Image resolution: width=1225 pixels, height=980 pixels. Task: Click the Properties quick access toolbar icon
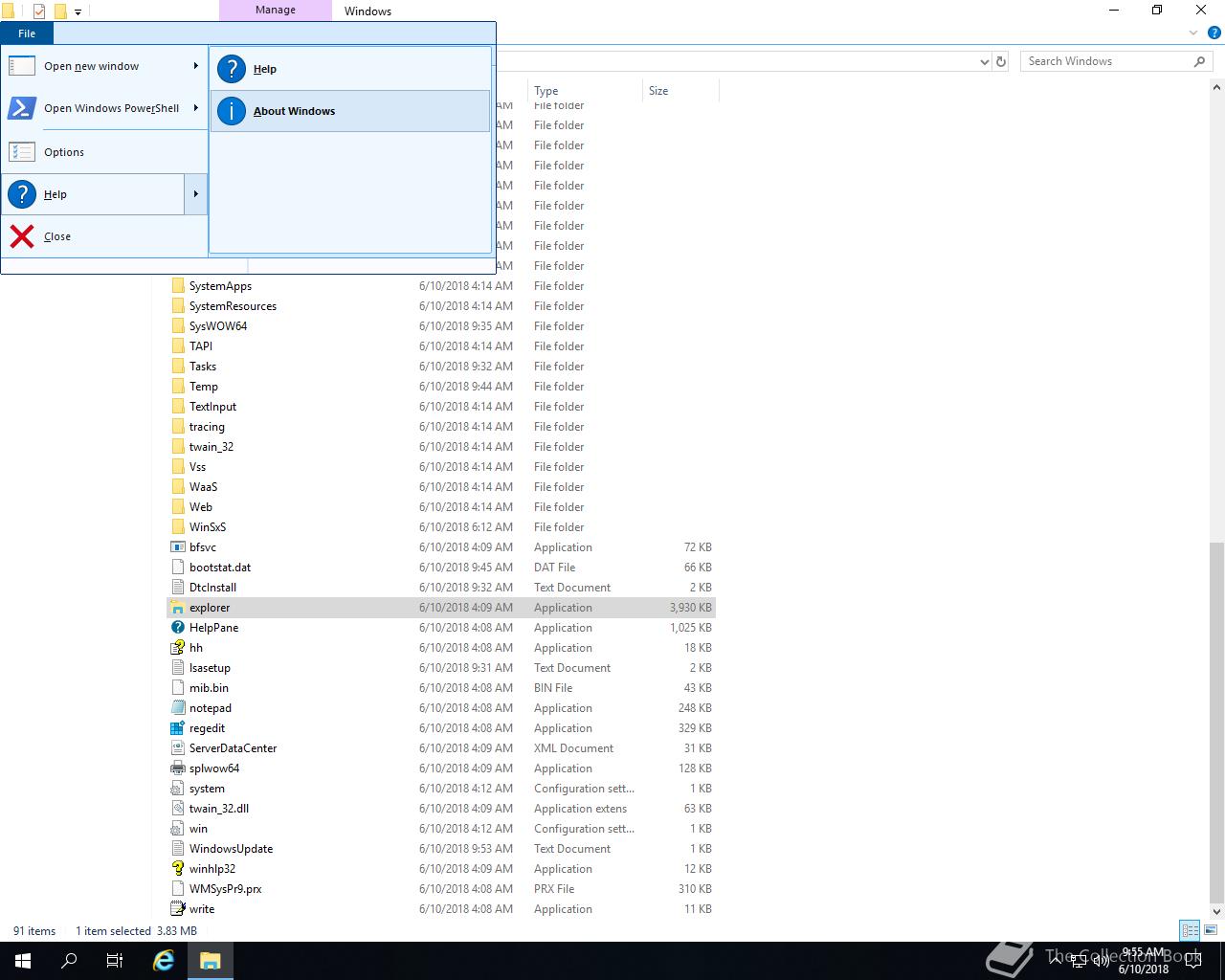point(39,11)
